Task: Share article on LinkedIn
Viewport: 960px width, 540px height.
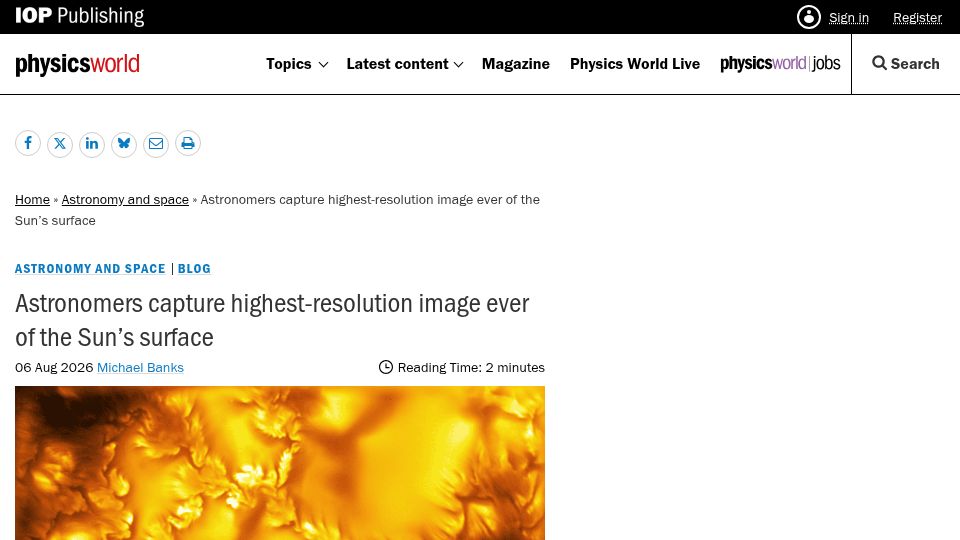Action: coord(92,143)
